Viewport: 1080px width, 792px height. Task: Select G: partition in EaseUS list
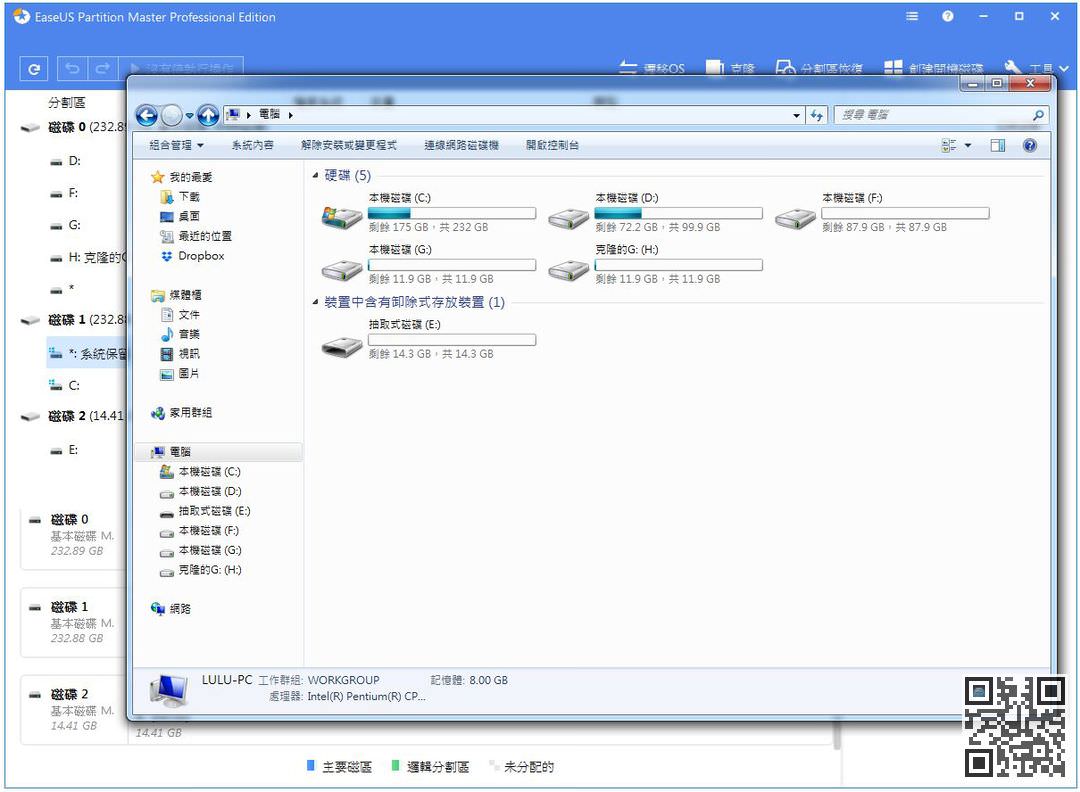[65, 225]
